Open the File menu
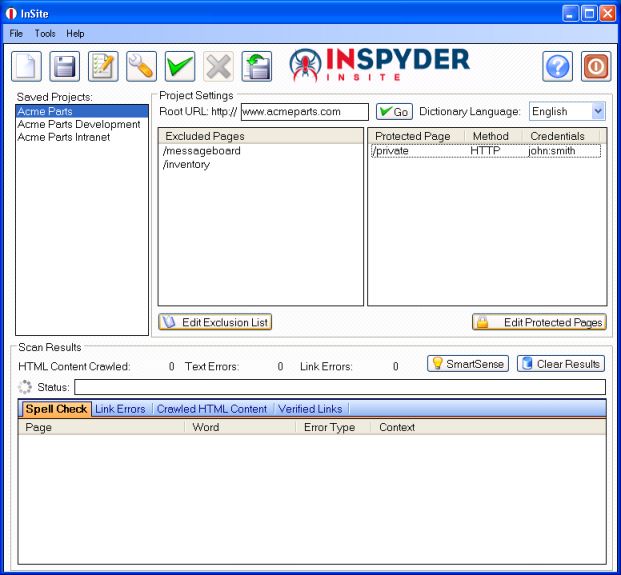The image size is (621, 575). tap(16, 34)
